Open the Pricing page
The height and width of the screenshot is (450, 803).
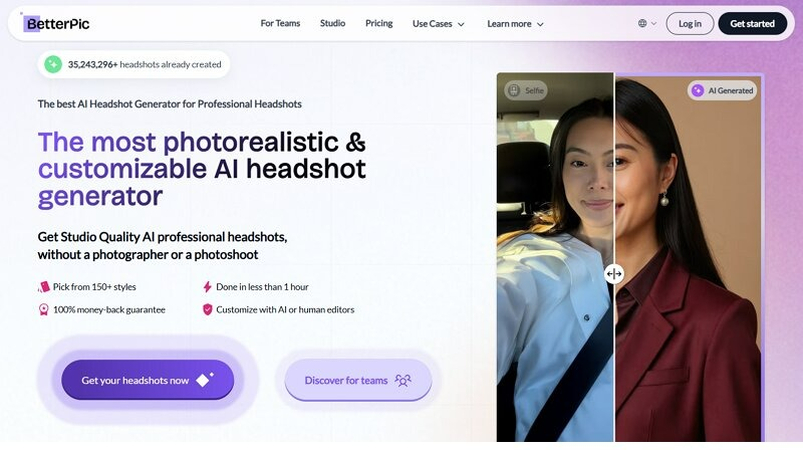[x=379, y=24]
